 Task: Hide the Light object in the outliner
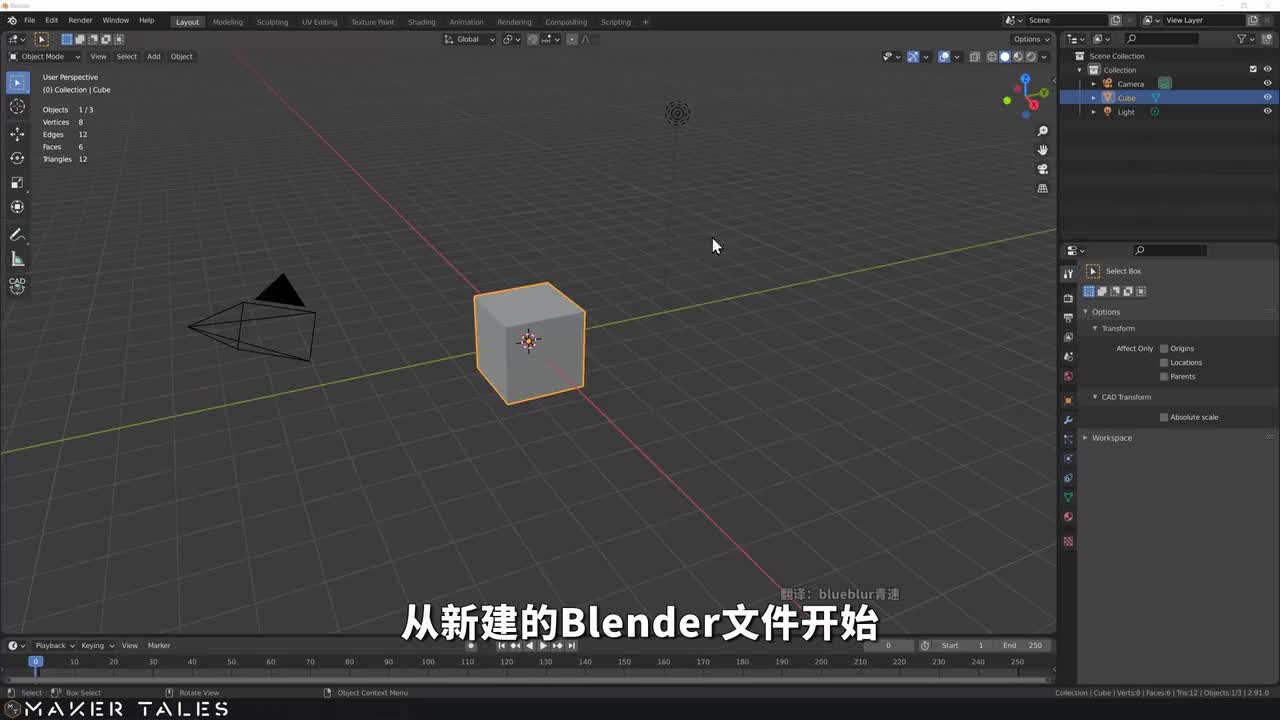pos(1267,112)
